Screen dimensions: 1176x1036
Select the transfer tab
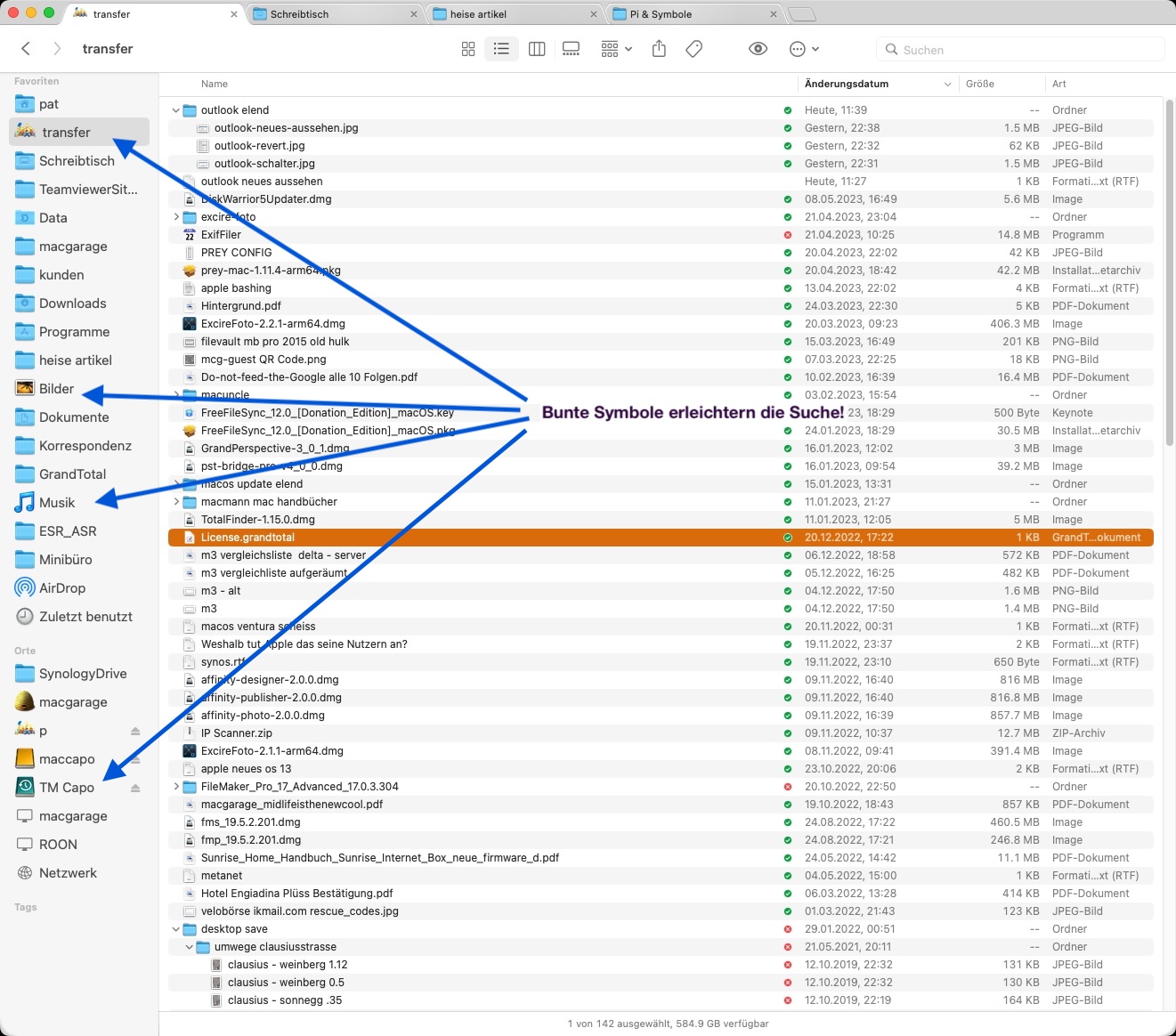(156, 14)
